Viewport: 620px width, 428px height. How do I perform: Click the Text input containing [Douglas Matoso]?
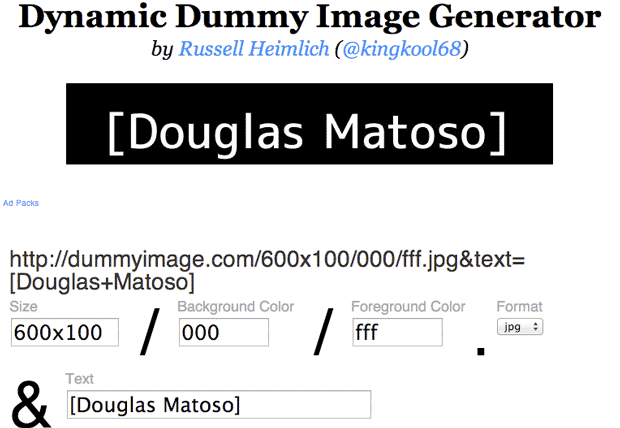(x=218, y=405)
